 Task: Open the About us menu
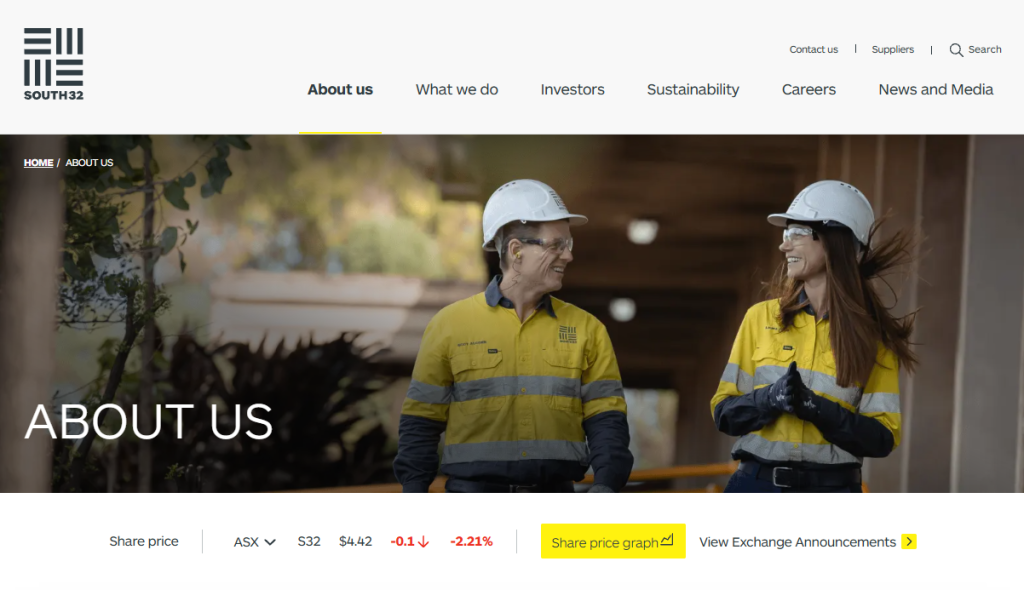click(340, 90)
